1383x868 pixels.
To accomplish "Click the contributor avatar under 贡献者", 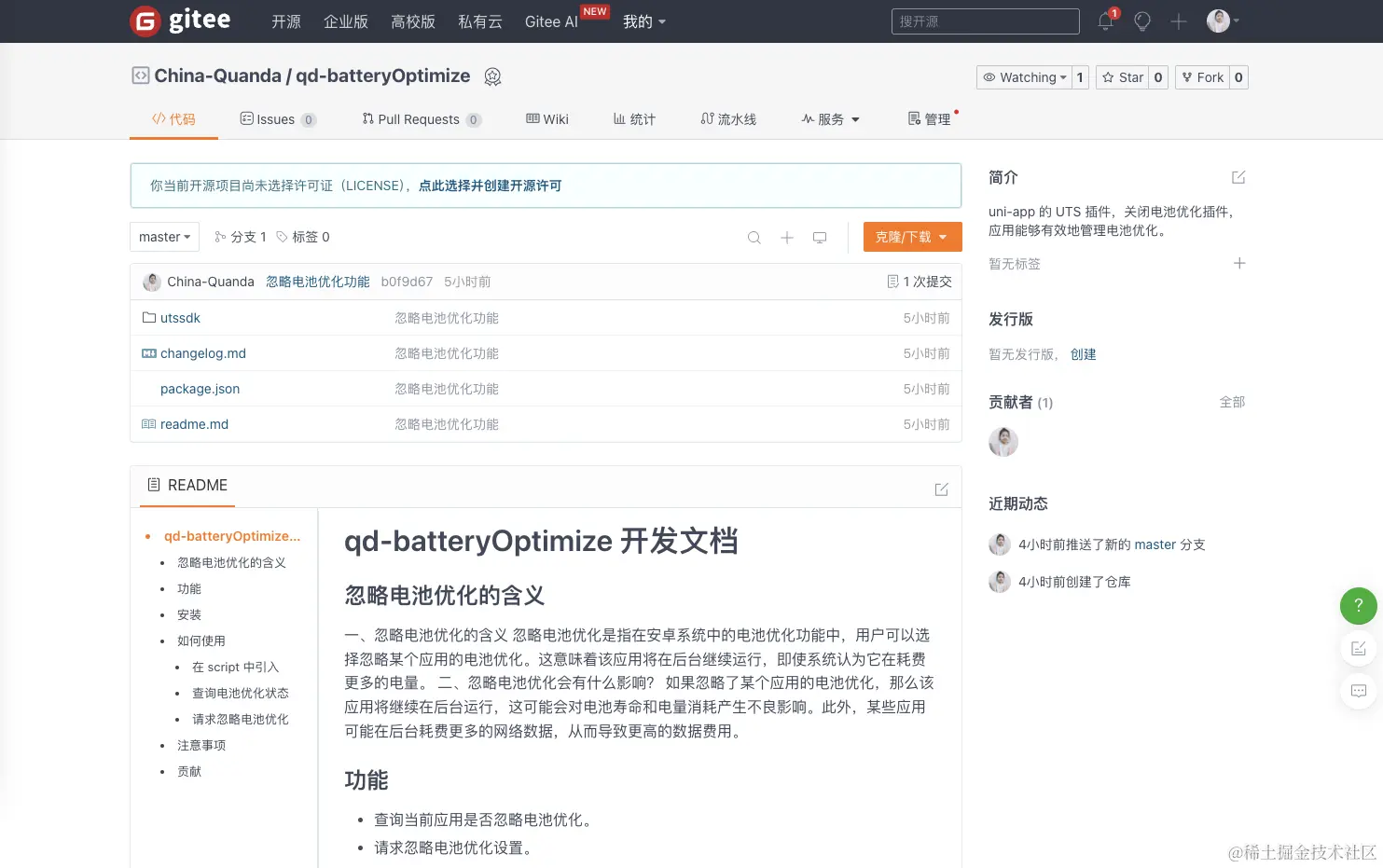I will (x=1003, y=442).
